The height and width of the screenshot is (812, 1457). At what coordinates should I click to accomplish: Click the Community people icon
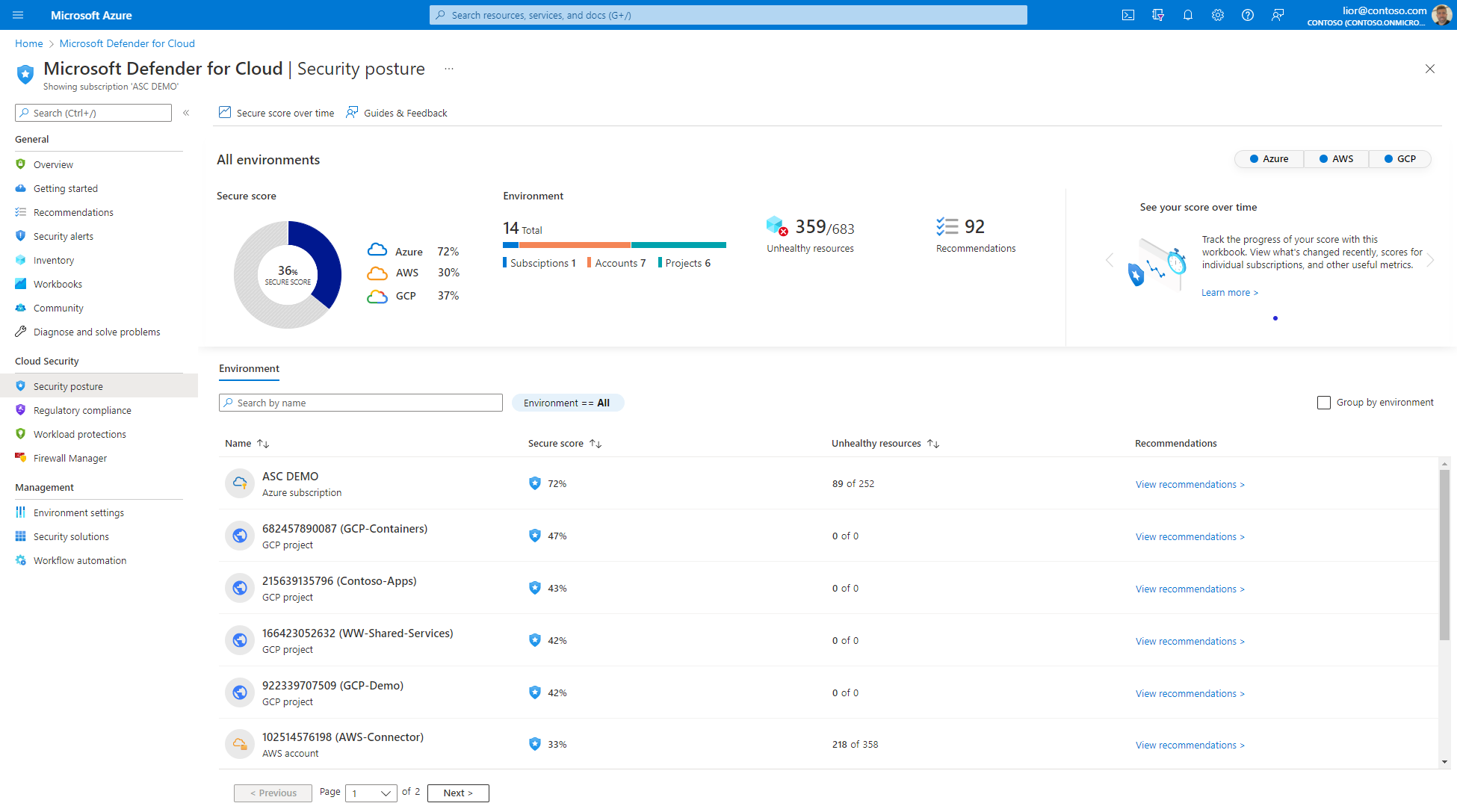(x=21, y=308)
